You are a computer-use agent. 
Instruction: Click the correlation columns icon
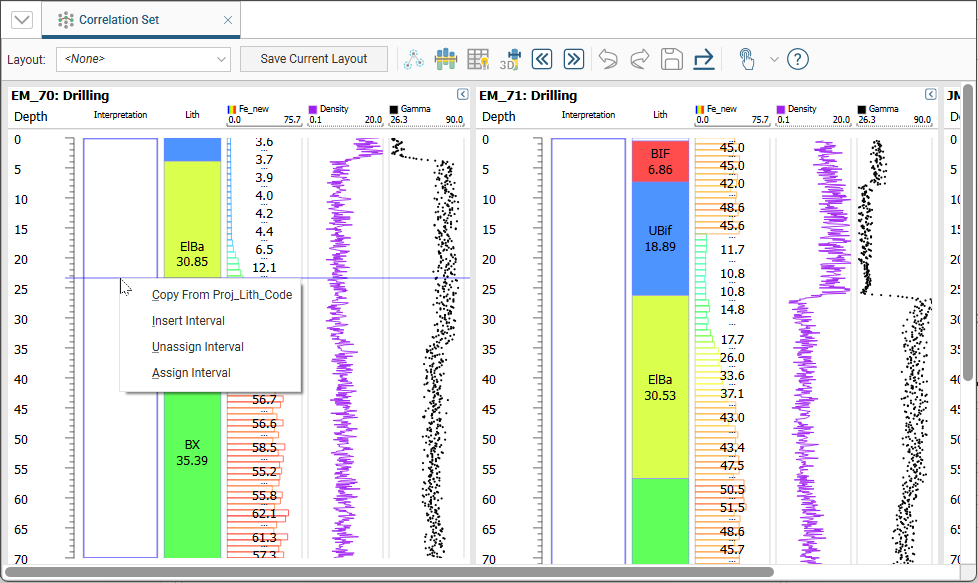pos(446,59)
